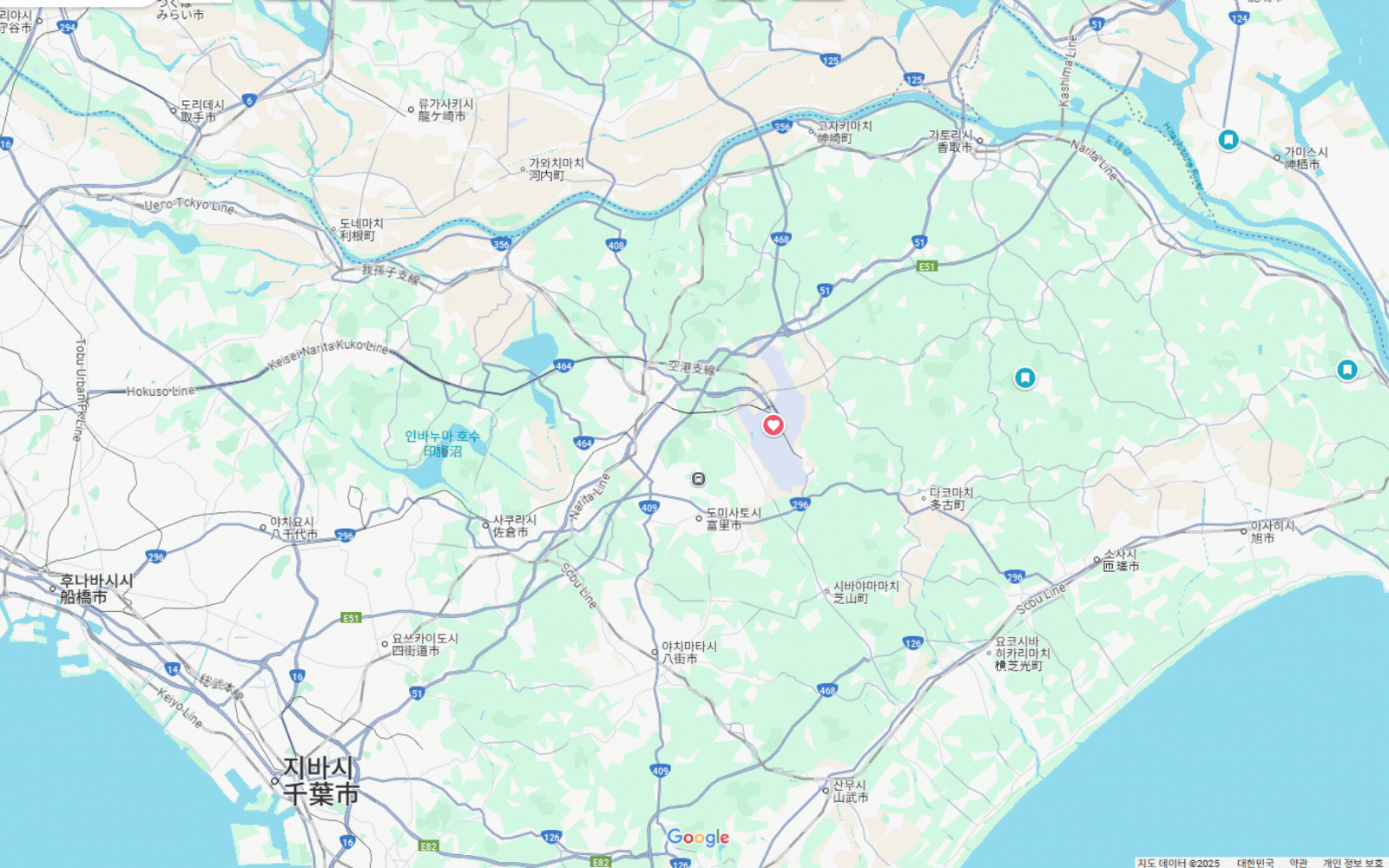Click the train station icon above 도미사토시

(698, 479)
